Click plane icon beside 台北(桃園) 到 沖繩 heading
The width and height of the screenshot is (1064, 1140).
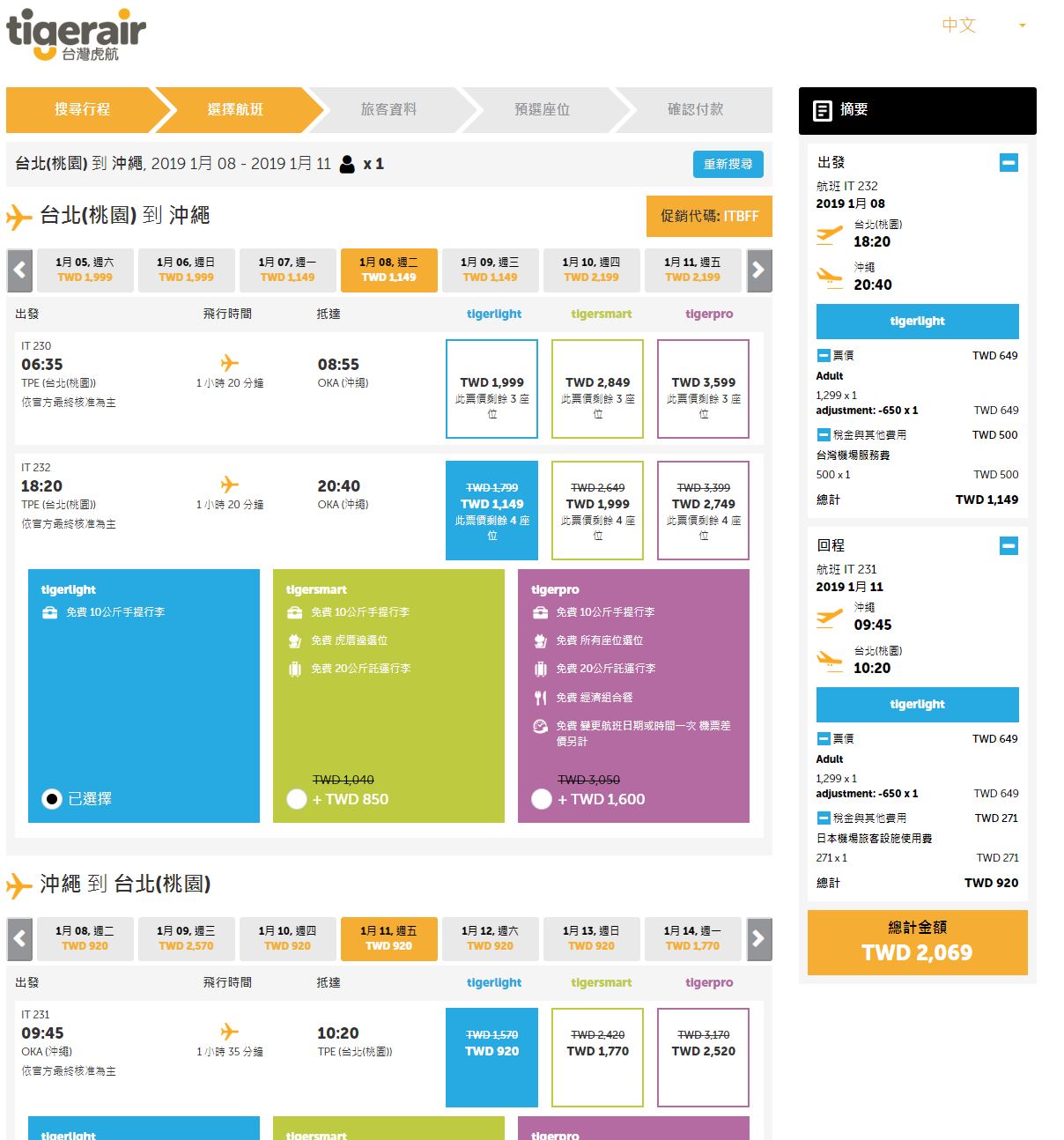coord(19,217)
